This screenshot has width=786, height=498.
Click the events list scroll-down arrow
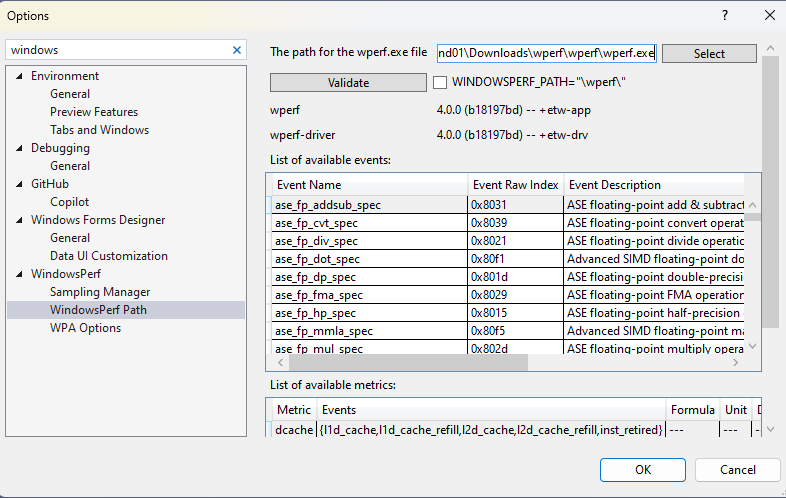(x=752, y=347)
